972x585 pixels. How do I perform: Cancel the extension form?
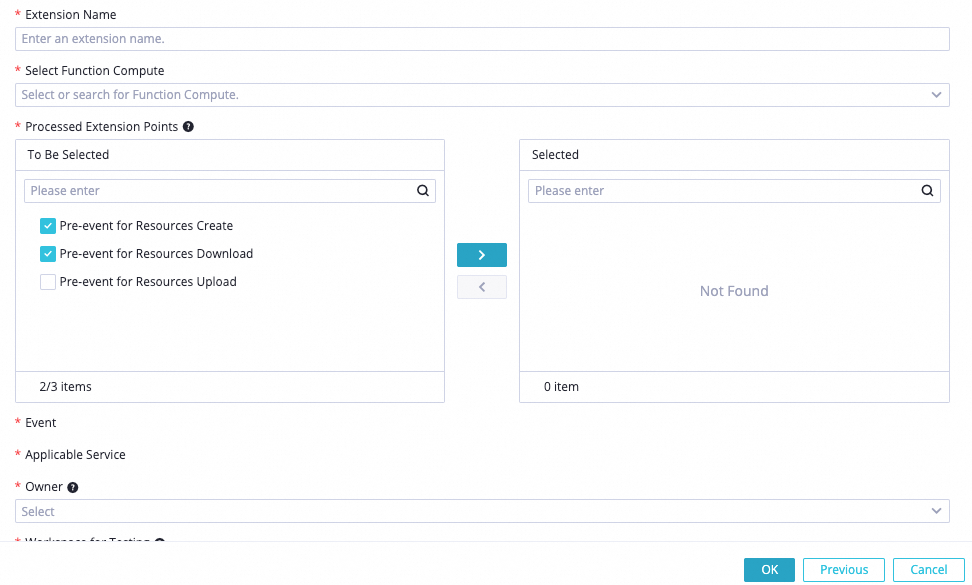pos(928,570)
